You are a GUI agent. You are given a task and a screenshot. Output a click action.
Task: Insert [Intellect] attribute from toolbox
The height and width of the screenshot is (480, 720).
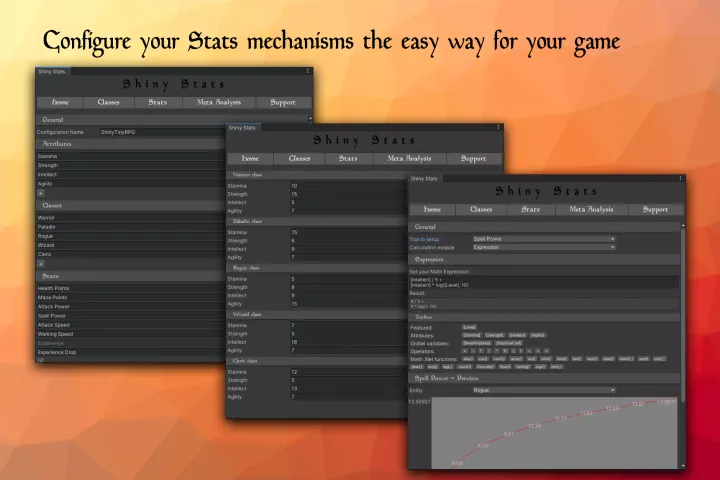pos(517,335)
